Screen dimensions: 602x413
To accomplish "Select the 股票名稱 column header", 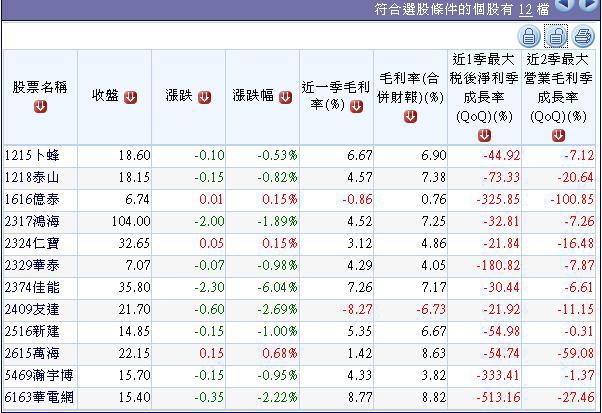I will coord(40,97).
